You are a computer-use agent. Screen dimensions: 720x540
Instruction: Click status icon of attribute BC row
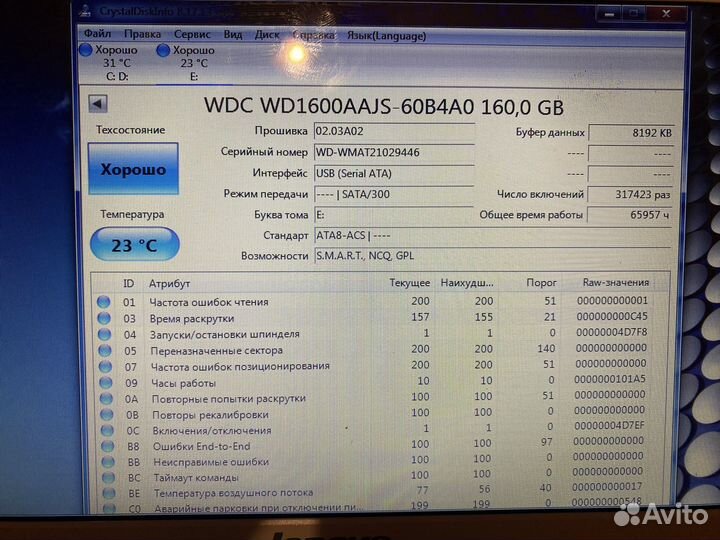coord(109,478)
